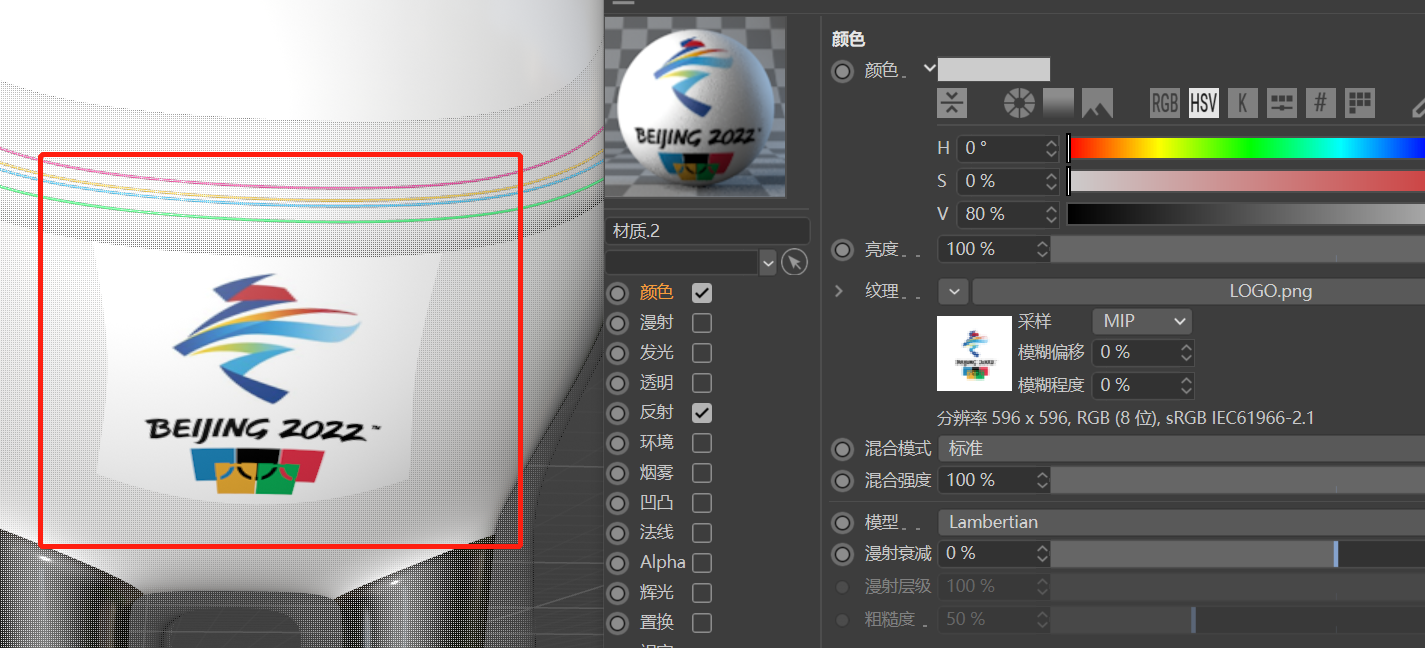This screenshot has width=1425, height=648.
Task: Click the LOGO.png texture preview thumbnail
Action: tap(974, 353)
